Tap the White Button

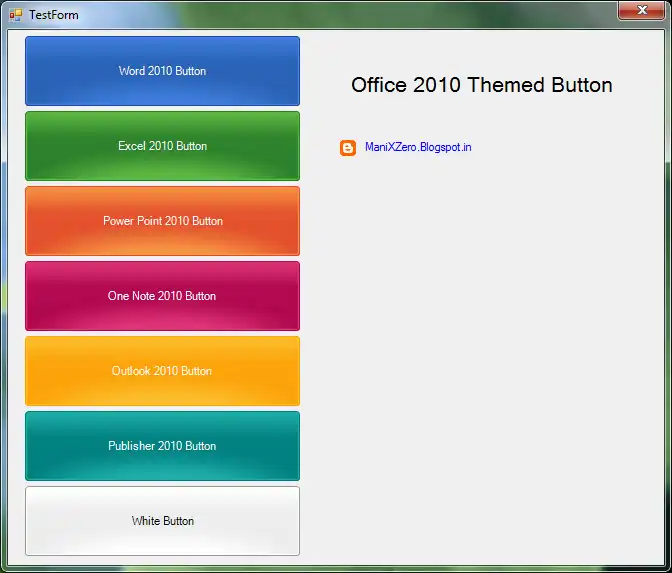162,521
